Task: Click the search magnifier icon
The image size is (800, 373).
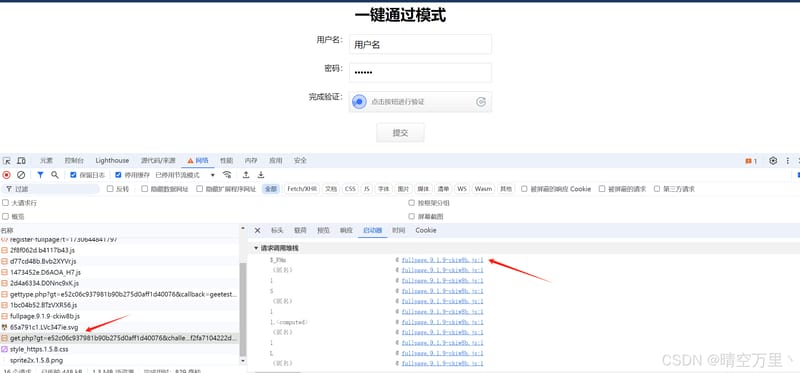Action: pos(55,175)
